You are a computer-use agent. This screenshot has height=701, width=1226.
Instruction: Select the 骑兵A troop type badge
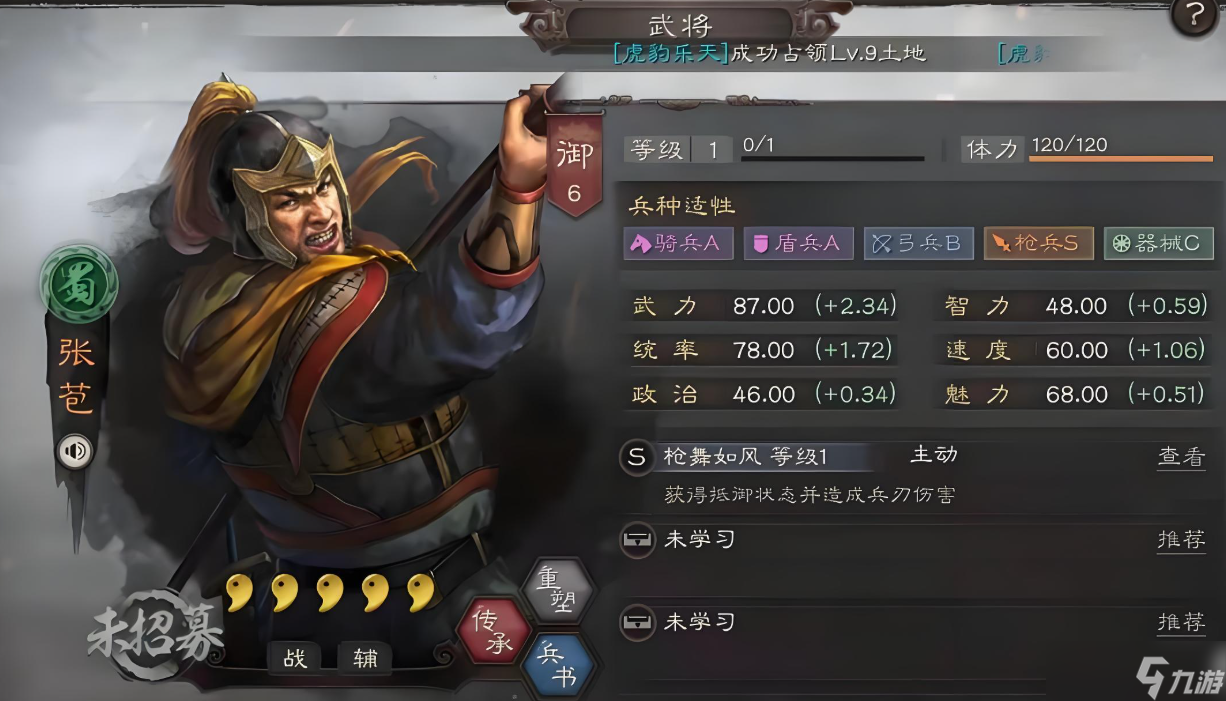click(678, 243)
